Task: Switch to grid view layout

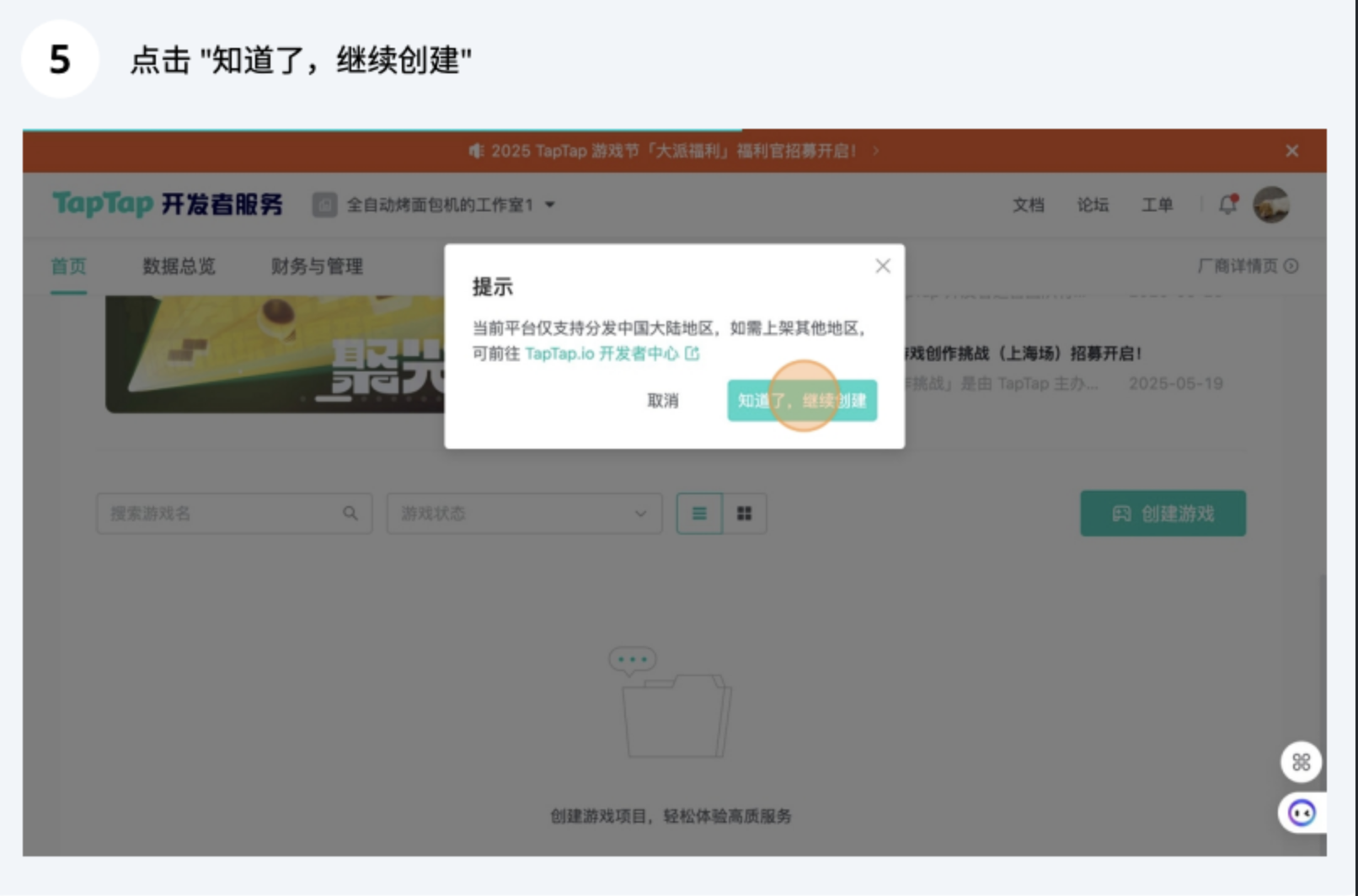Action: click(x=745, y=514)
